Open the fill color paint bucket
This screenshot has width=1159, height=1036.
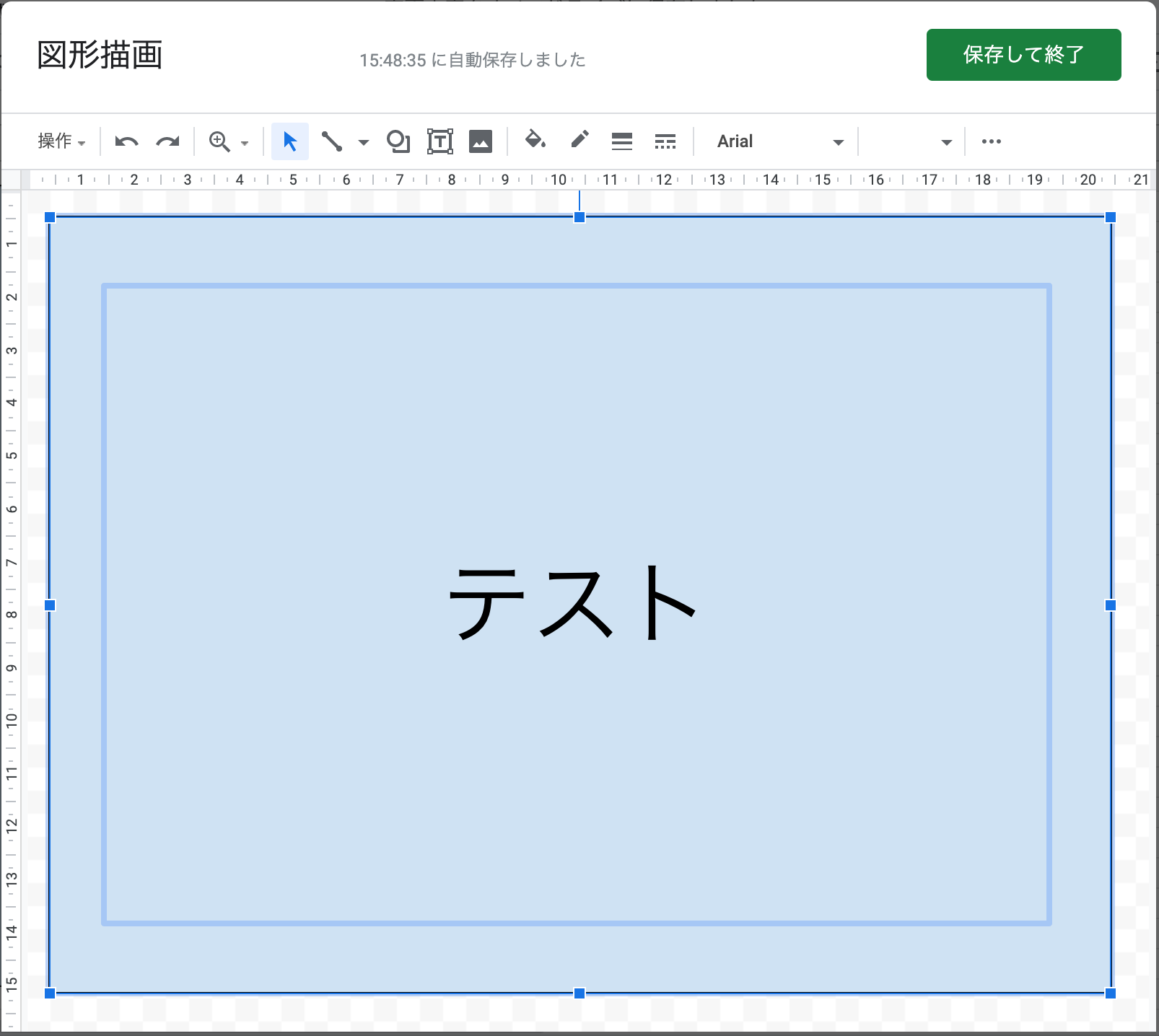point(535,140)
